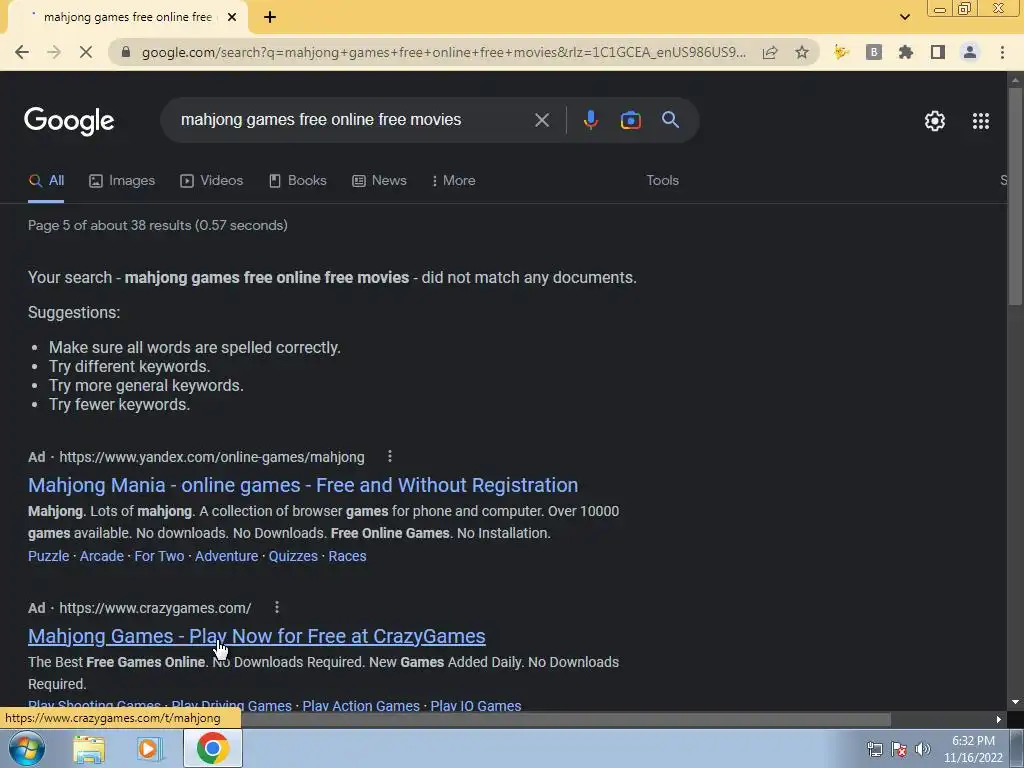
Task: Click the address bar URL
Action: pyautogui.click(x=443, y=52)
